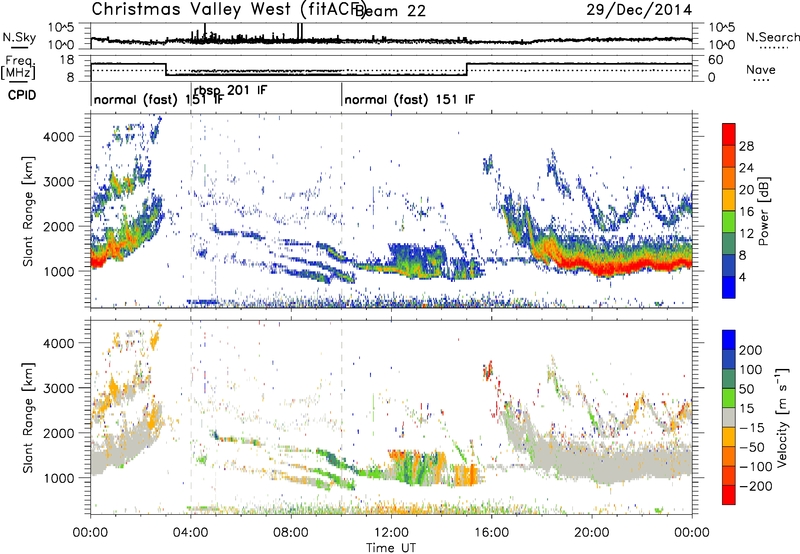The width and height of the screenshot is (800, 554).
Task: Click the Nave legend label
Action: (x=761, y=70)
